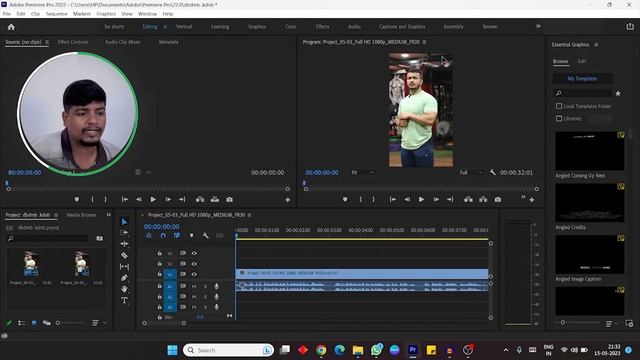Screen dimensions: 640x360
Task: Switch to the Effect Controls tab
Action: pos(73,42)
